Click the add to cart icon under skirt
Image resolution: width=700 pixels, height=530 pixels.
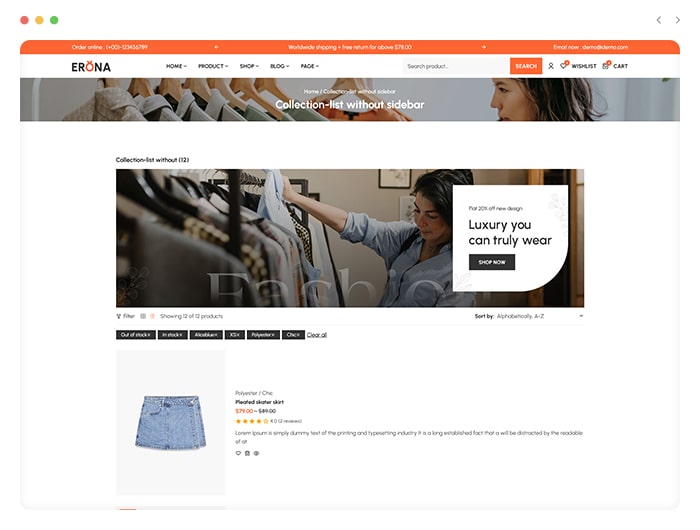247,453
